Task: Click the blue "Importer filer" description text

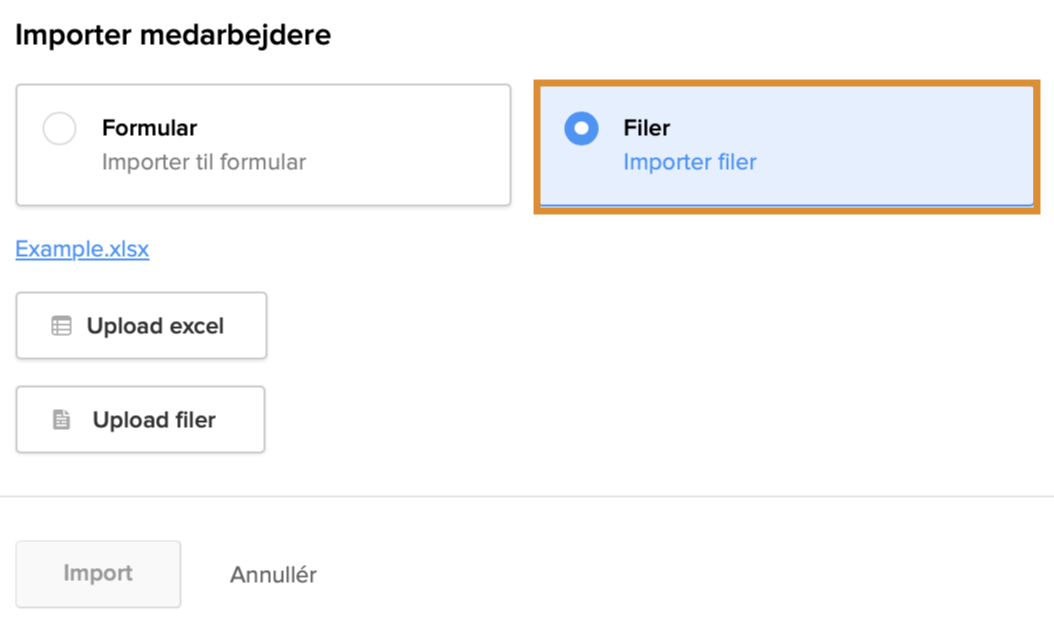Action: [x=690, y=162]
